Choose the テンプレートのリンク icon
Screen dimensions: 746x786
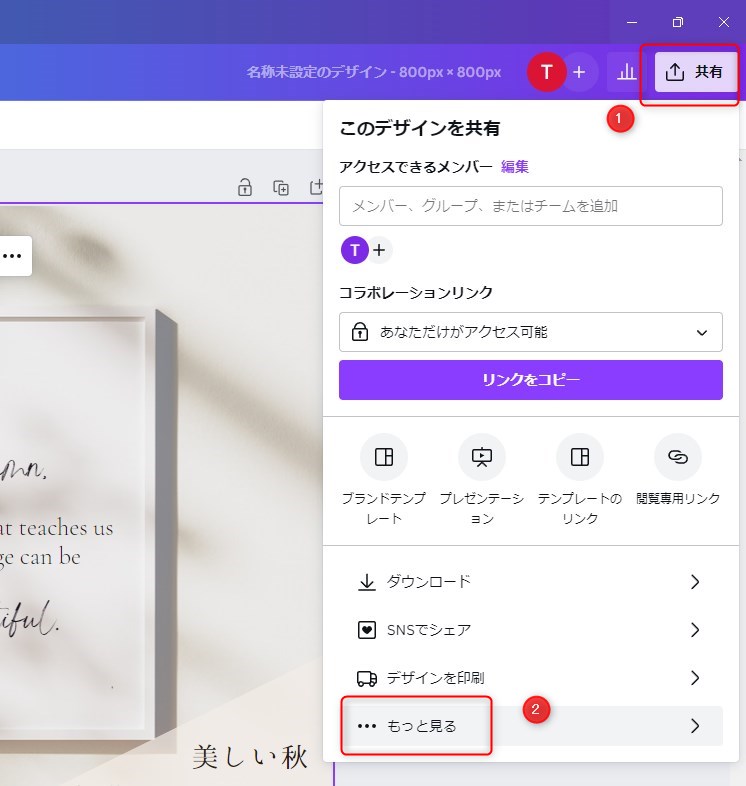click(579, 457)
